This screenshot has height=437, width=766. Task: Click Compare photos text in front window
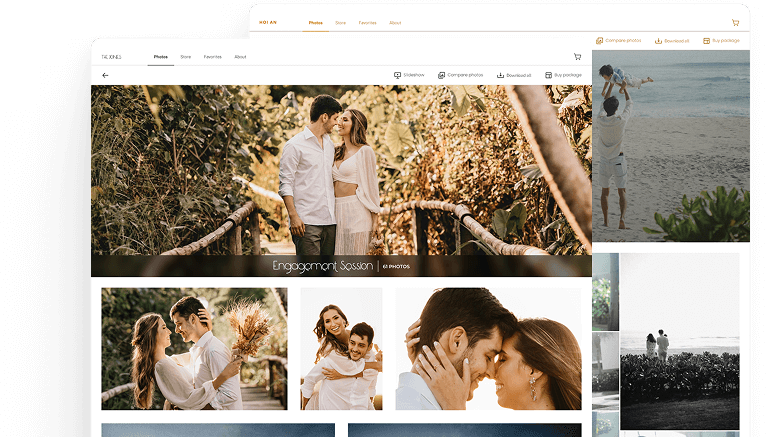click(465, 75)
